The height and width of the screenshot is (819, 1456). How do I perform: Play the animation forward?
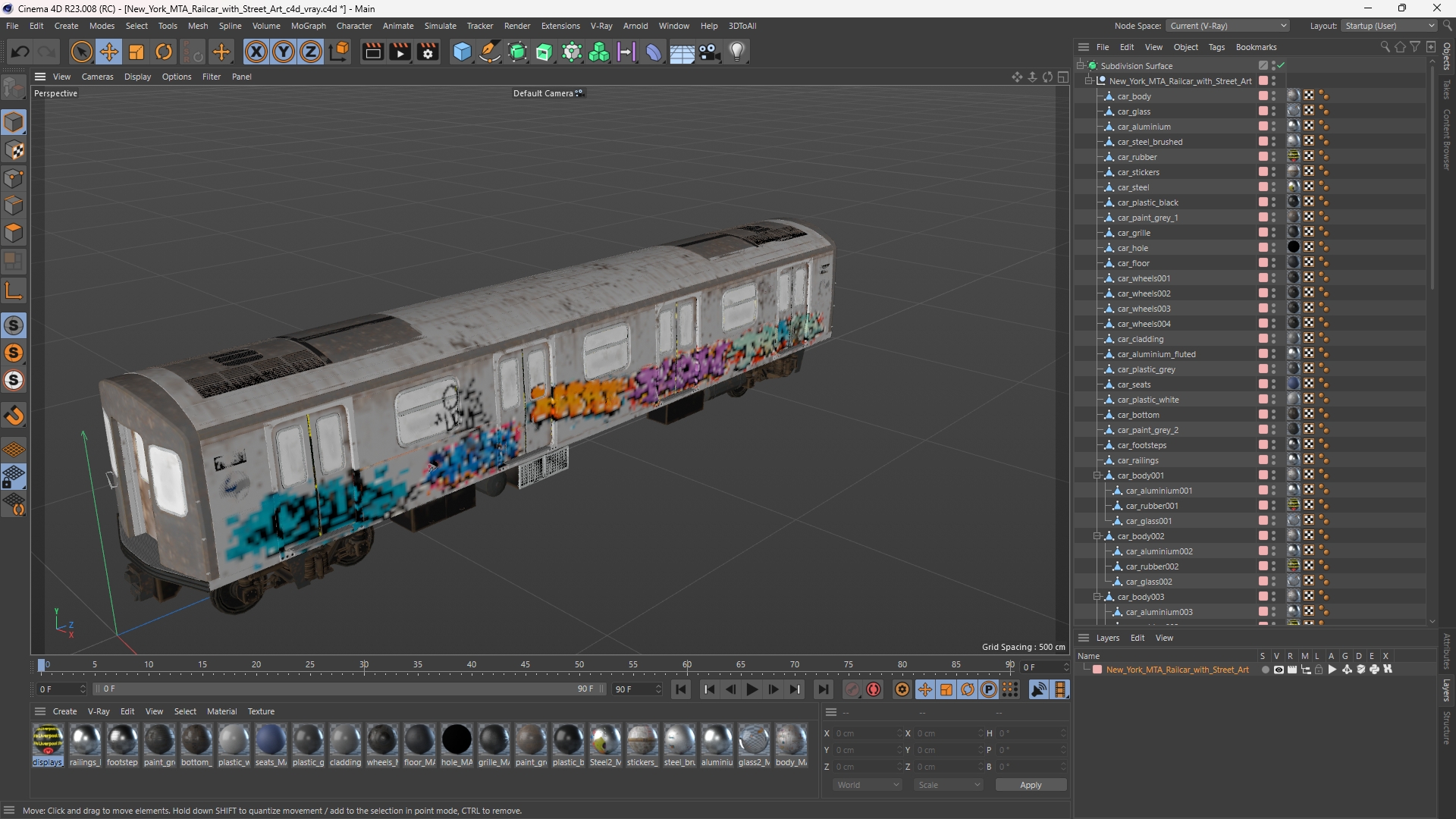pyautogui.click(x=752, y=689)
